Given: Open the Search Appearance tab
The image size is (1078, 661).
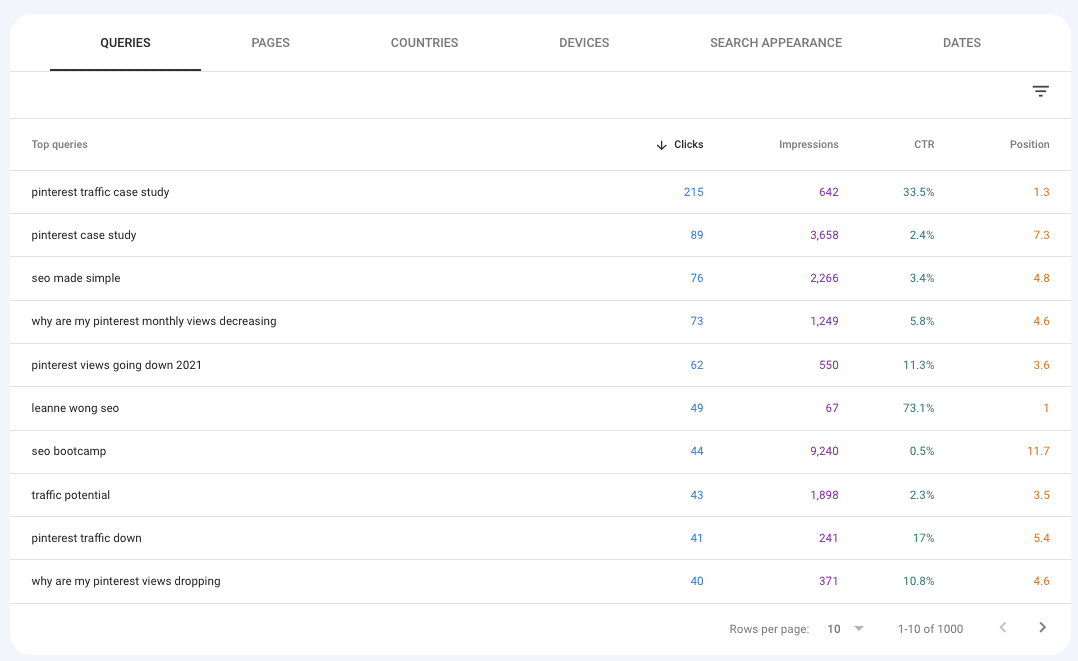Looking at the screenshot, I should click(776, 43).
